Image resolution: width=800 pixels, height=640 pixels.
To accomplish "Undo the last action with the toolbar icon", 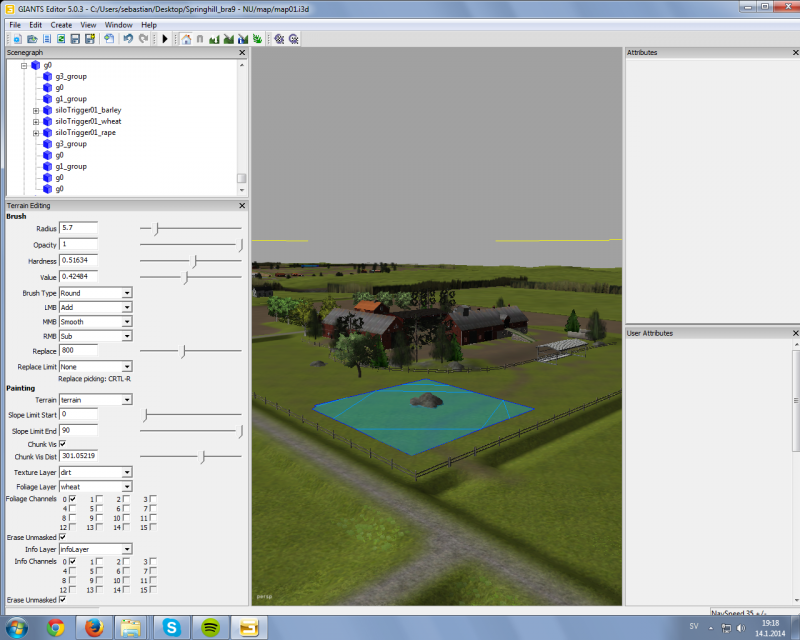I will 128,39.
